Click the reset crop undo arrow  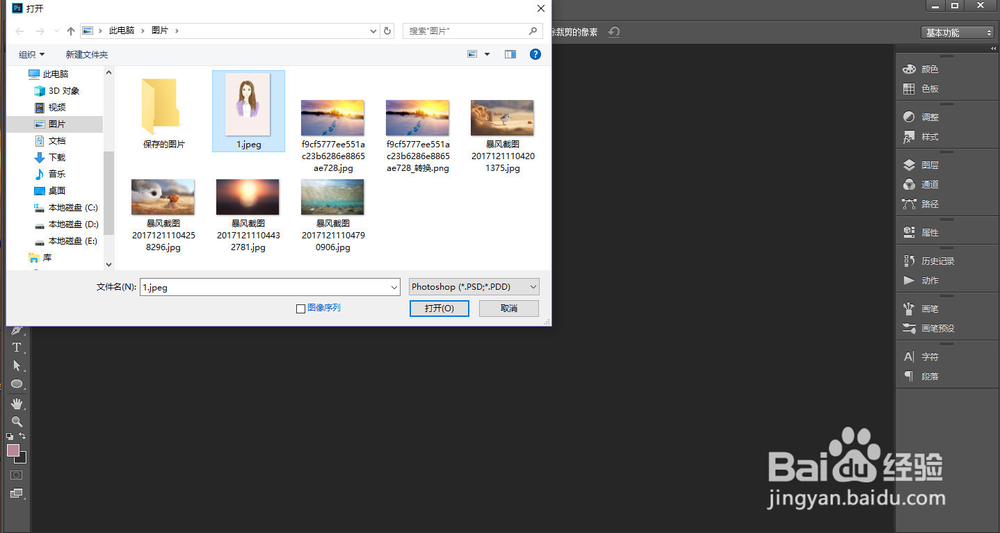click(x=614, y=32)
